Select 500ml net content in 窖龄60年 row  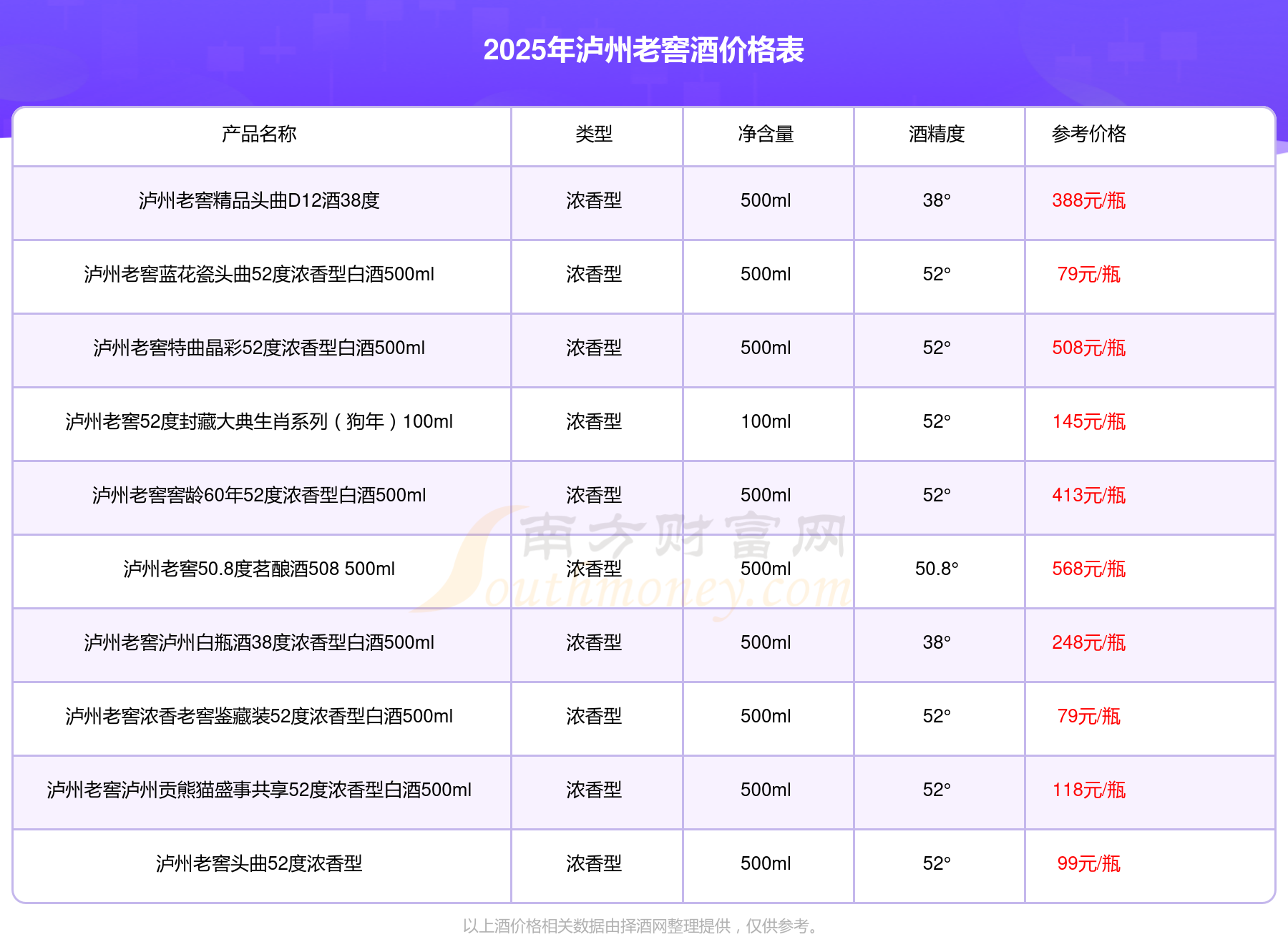[x=766, y=495]
